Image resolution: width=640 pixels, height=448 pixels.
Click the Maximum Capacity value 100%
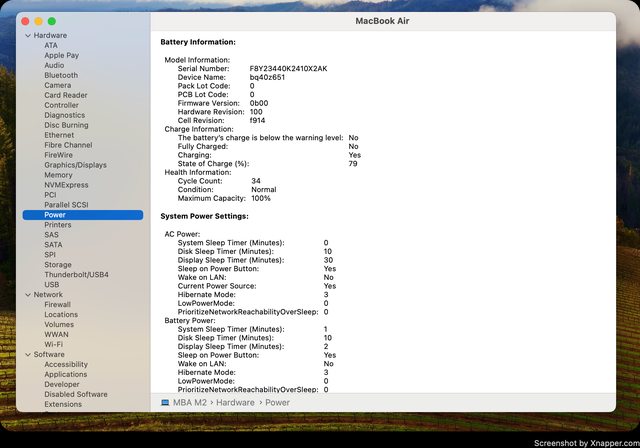[261, 198]
